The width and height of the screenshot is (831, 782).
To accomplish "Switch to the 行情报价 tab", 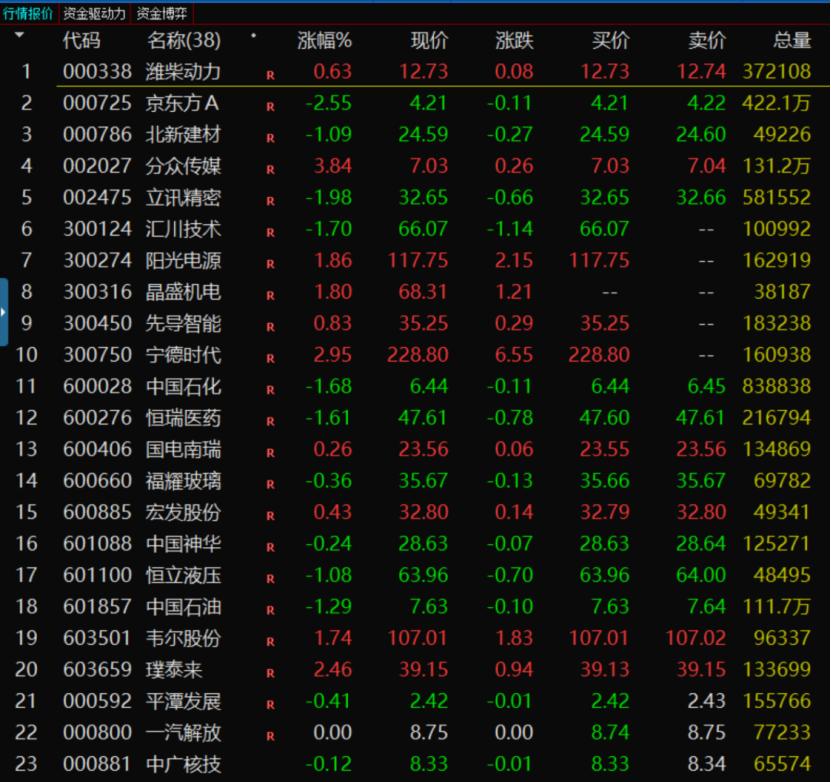I will click(x=28, y=13).
